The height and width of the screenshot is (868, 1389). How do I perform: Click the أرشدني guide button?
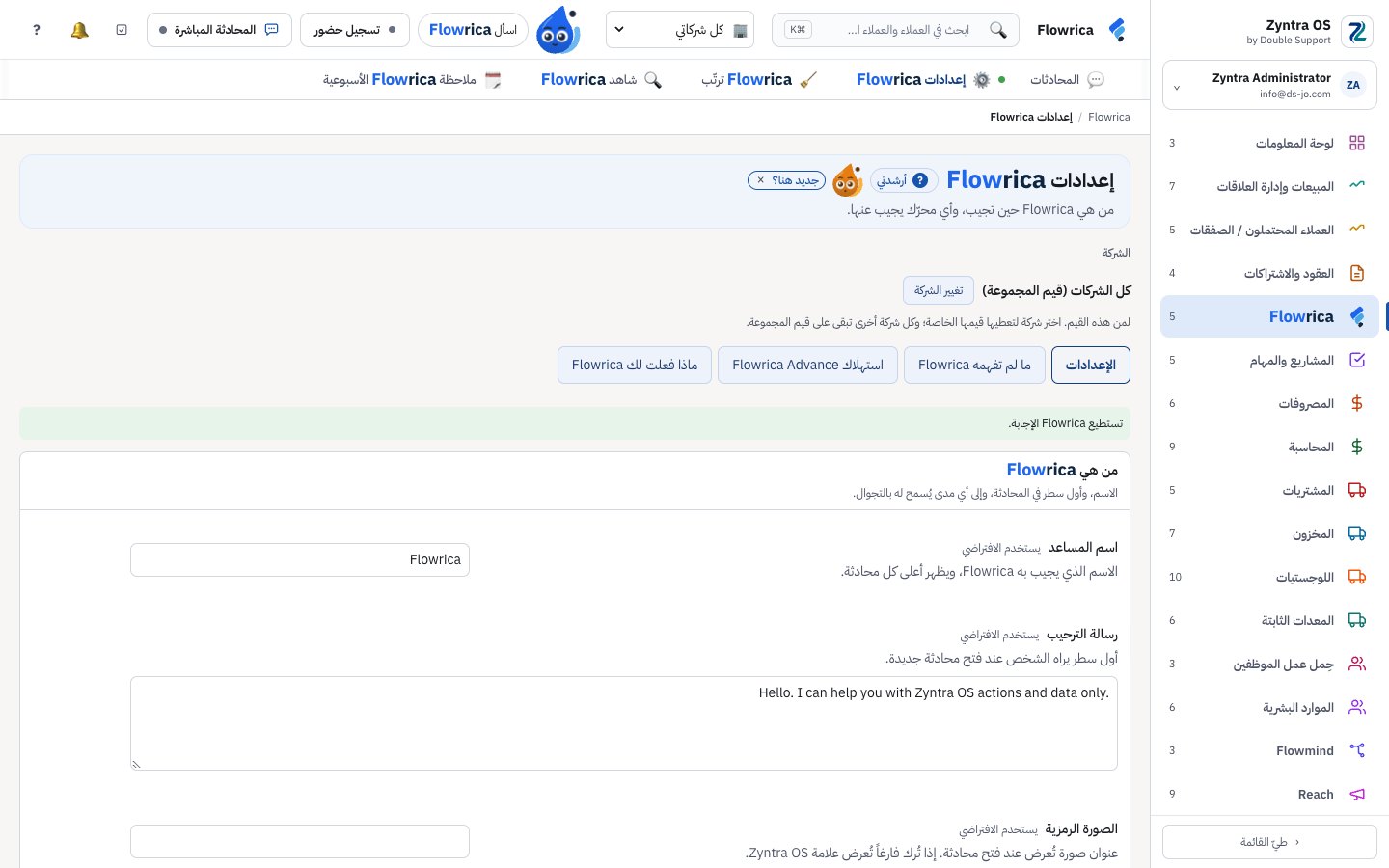[x=904, y=180]
